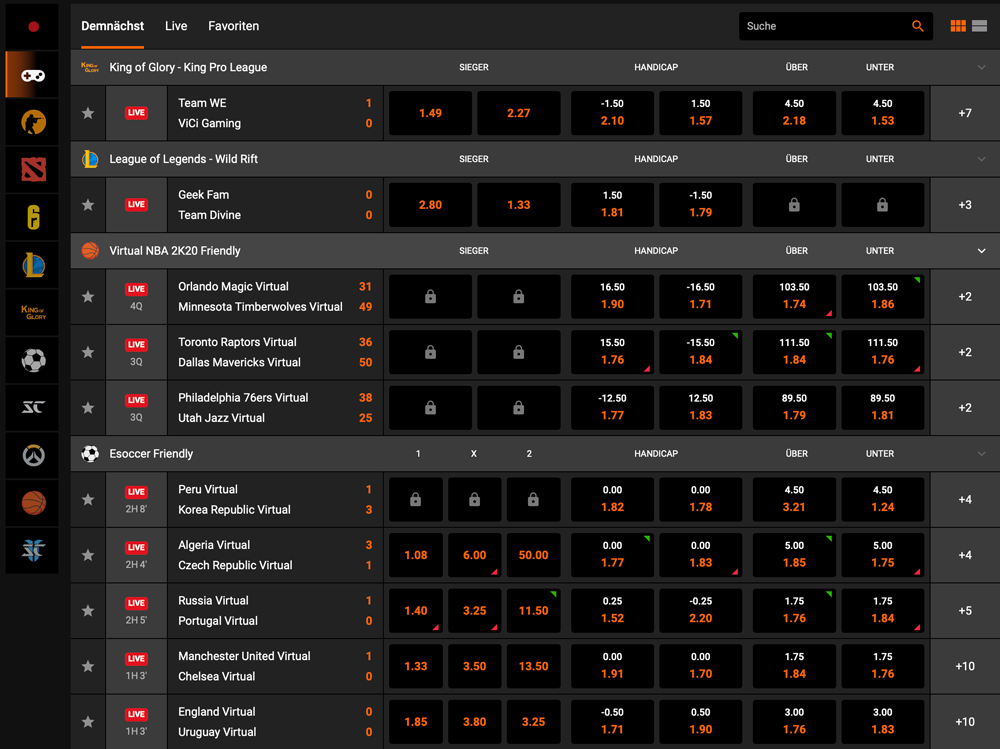This screenshot has height=749, width=1000.
Task: Open the StarCraft SC sidebar icon
Action: pyautogui.click(x=33, y=408)
